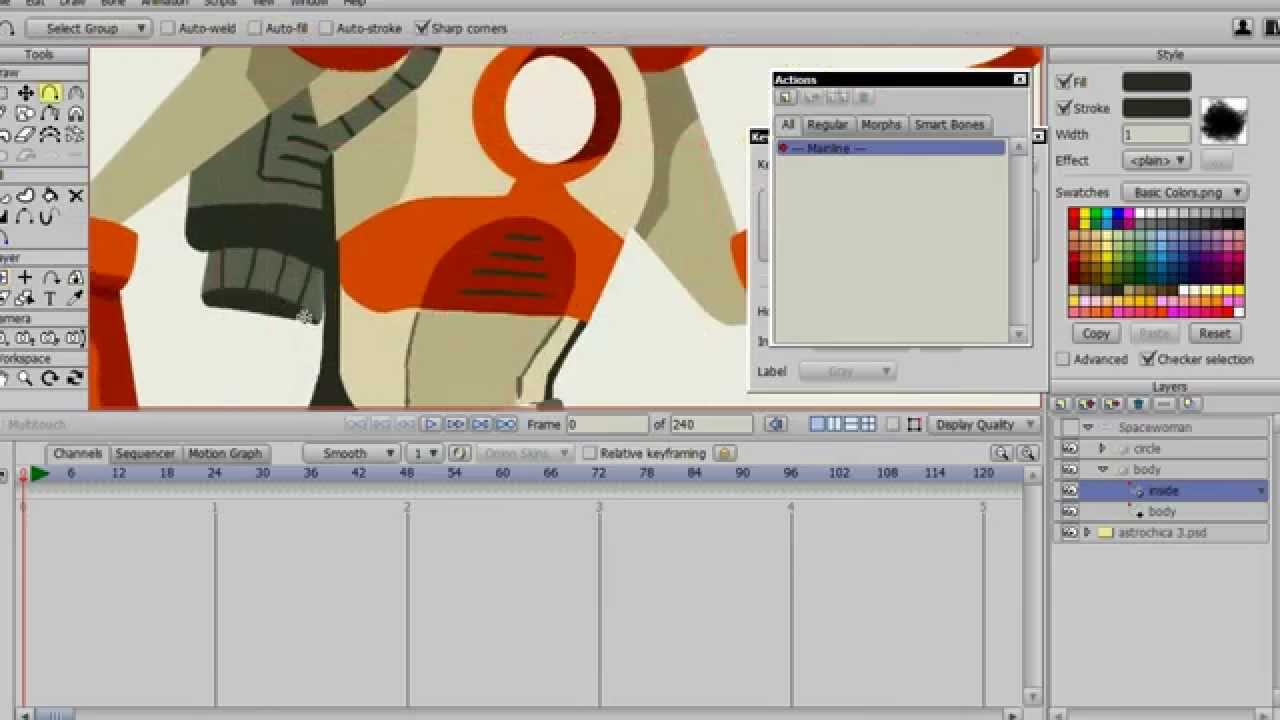
Task: Select the highlighted yellow Add Point tool
Action: (x=50, y=93)
